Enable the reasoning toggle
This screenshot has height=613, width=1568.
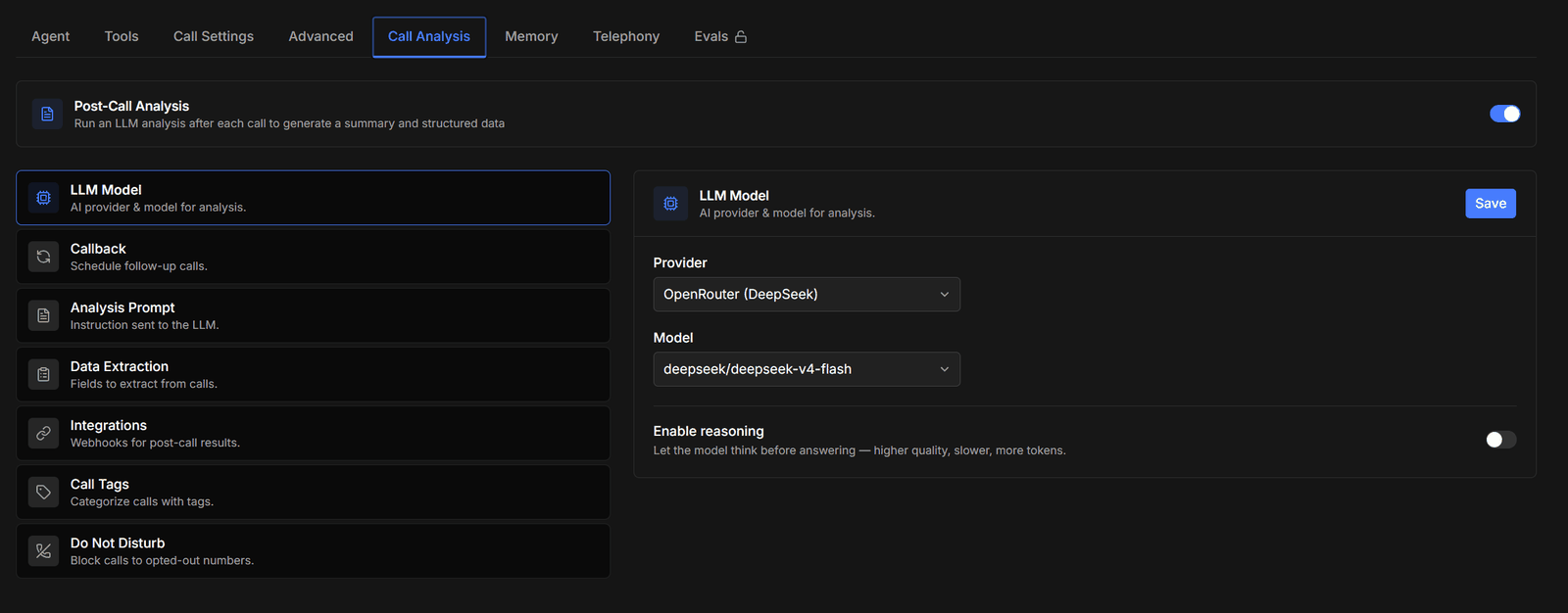[x=1500, y=440]
